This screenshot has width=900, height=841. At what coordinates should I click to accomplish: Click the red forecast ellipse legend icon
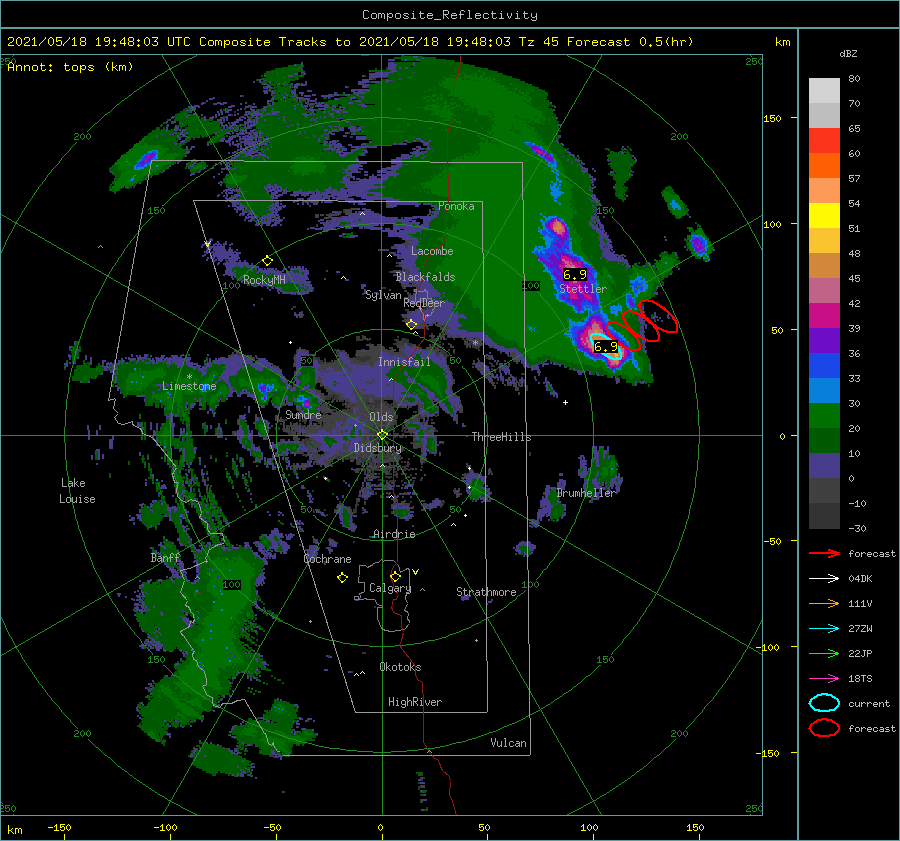click(824, 728)
